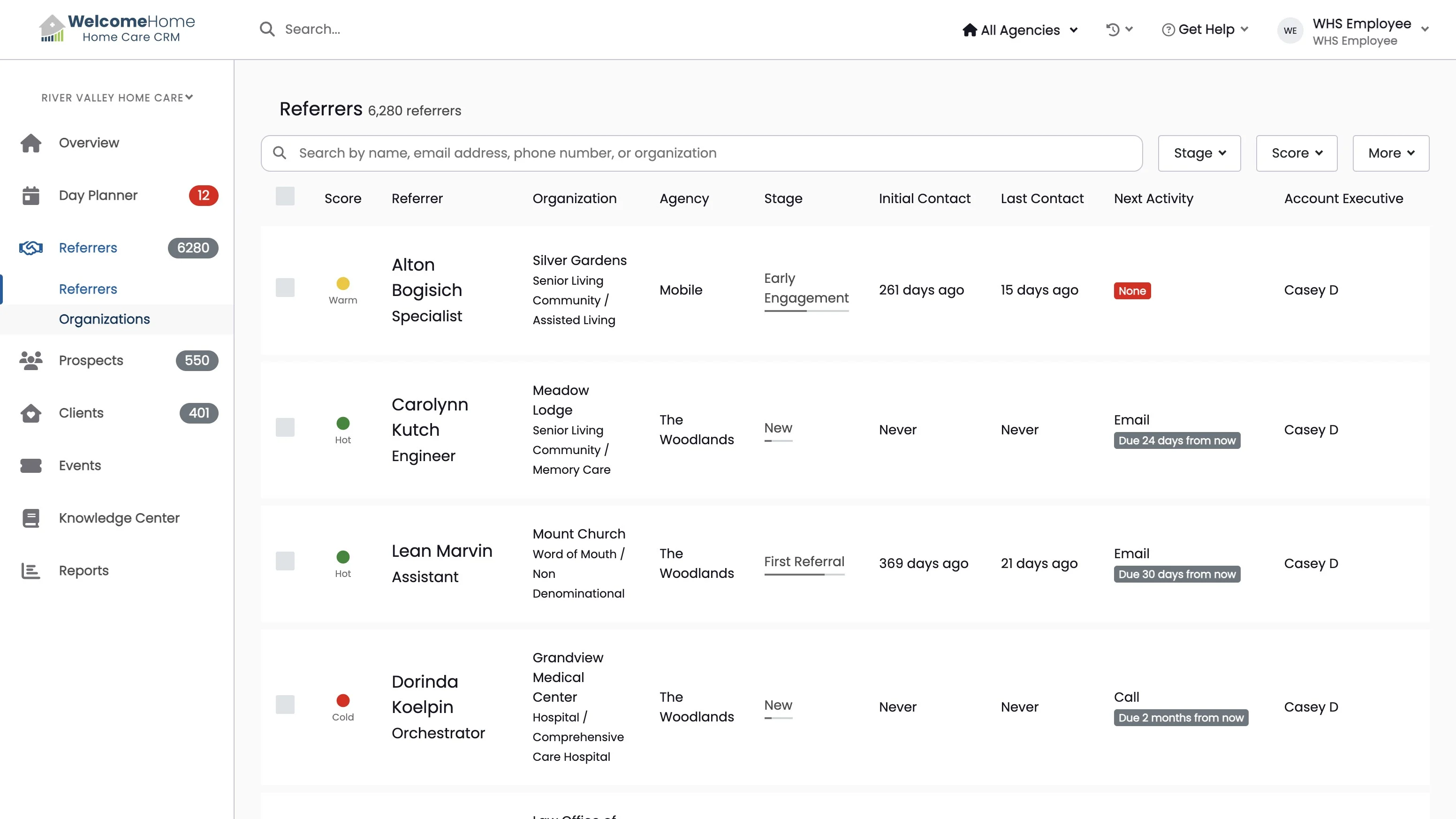Toggle the select-all header checkbox
The image size is (1456, 819).
click(285, 196)
